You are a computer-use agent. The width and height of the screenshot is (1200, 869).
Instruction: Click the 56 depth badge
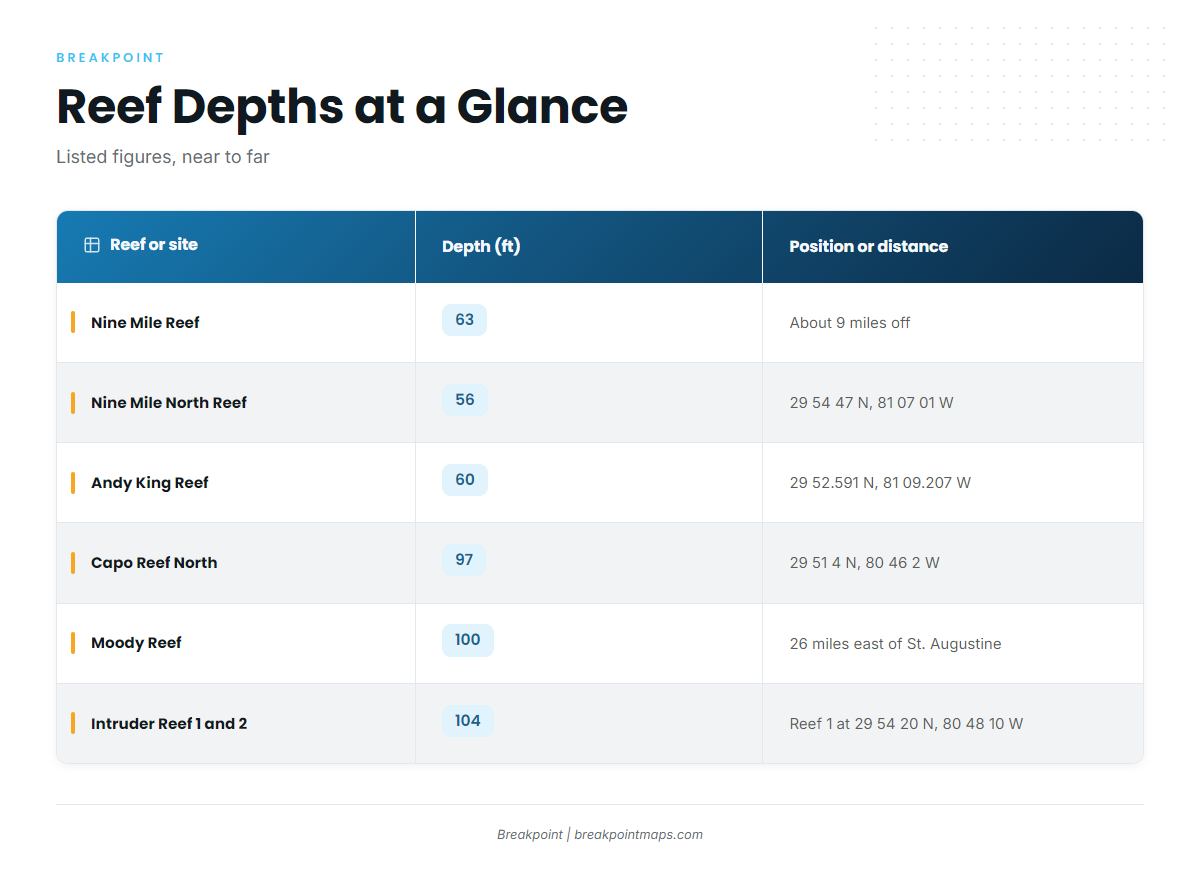click(465, 400)
